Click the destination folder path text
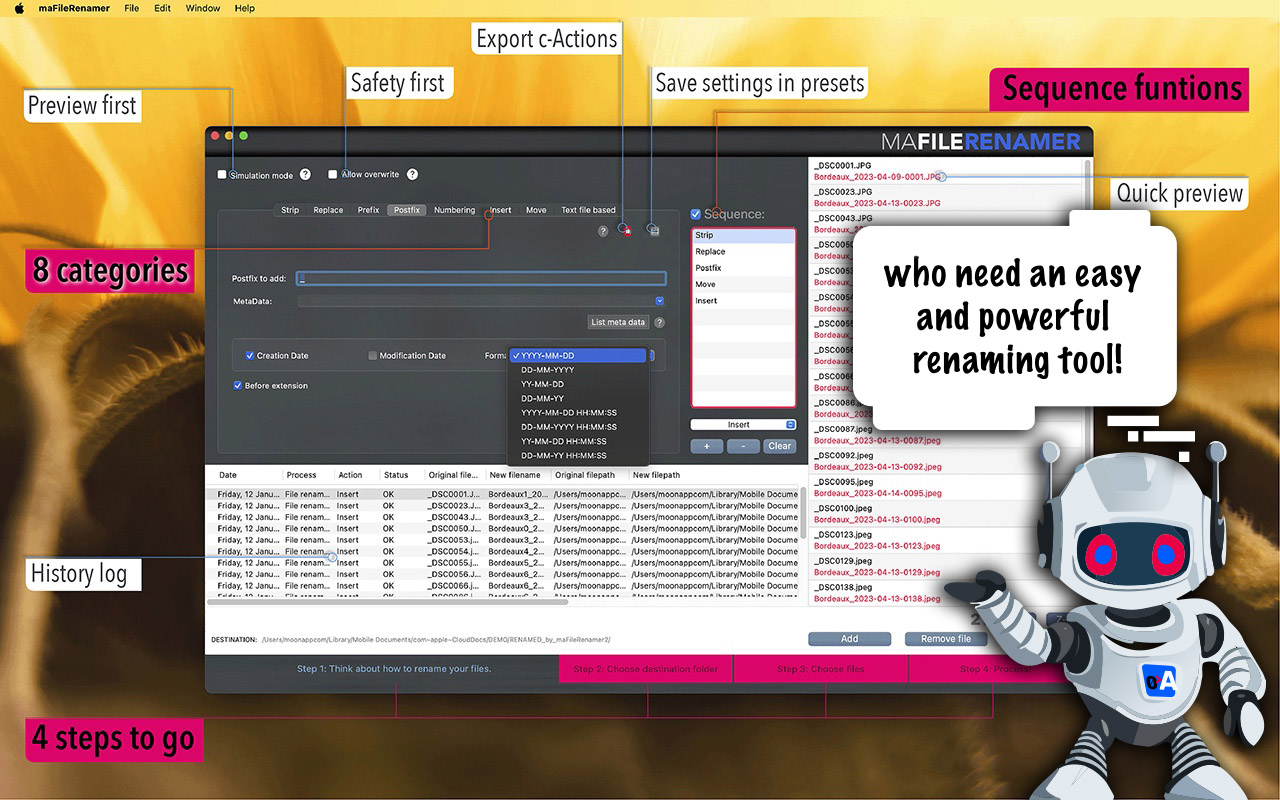The width and height of the screenshot is (1280, 800). [x=436, y=639]
